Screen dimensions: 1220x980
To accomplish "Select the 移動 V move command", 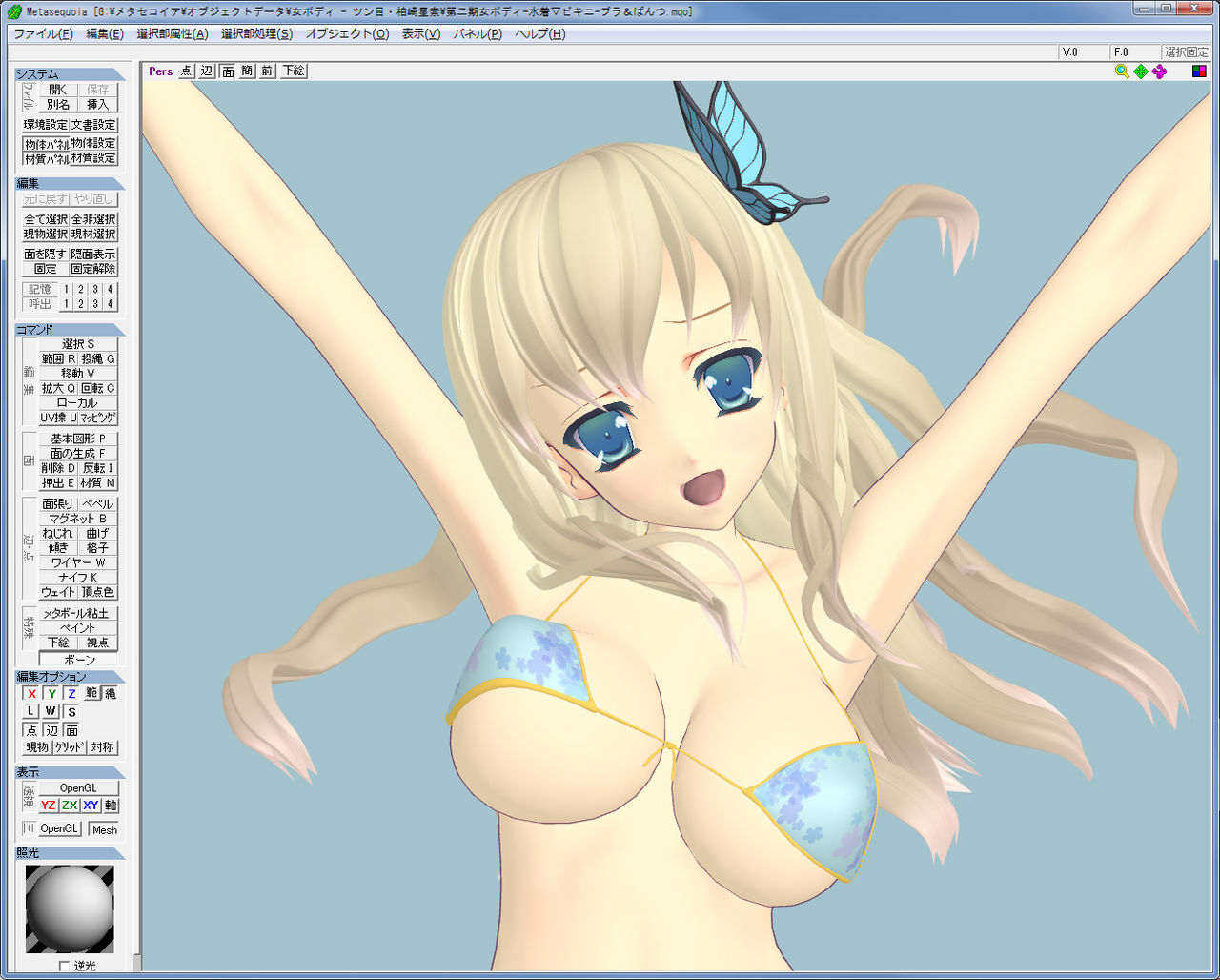I will click(78, 374).
